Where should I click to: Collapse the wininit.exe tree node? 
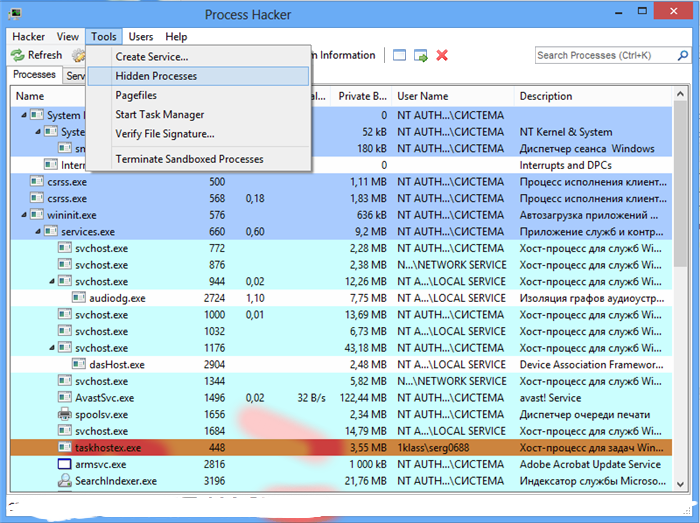[x=24, y=215]
